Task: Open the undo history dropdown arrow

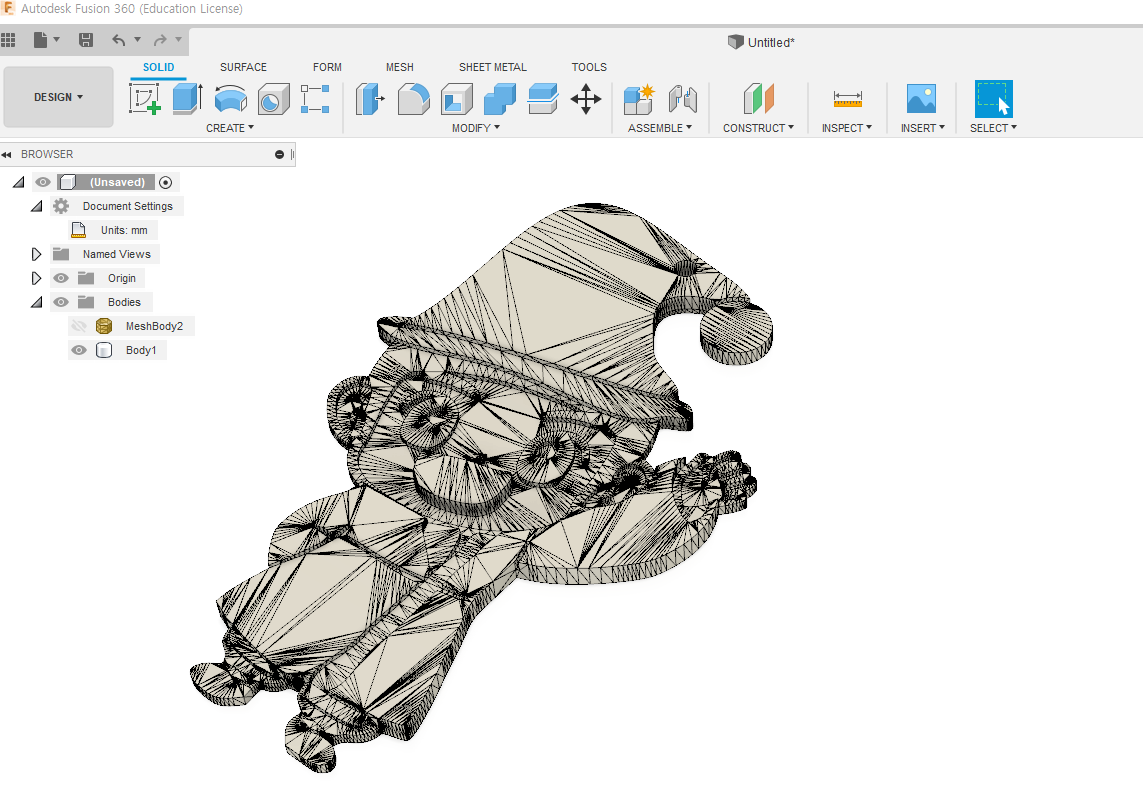Action: tap(137, 39)
